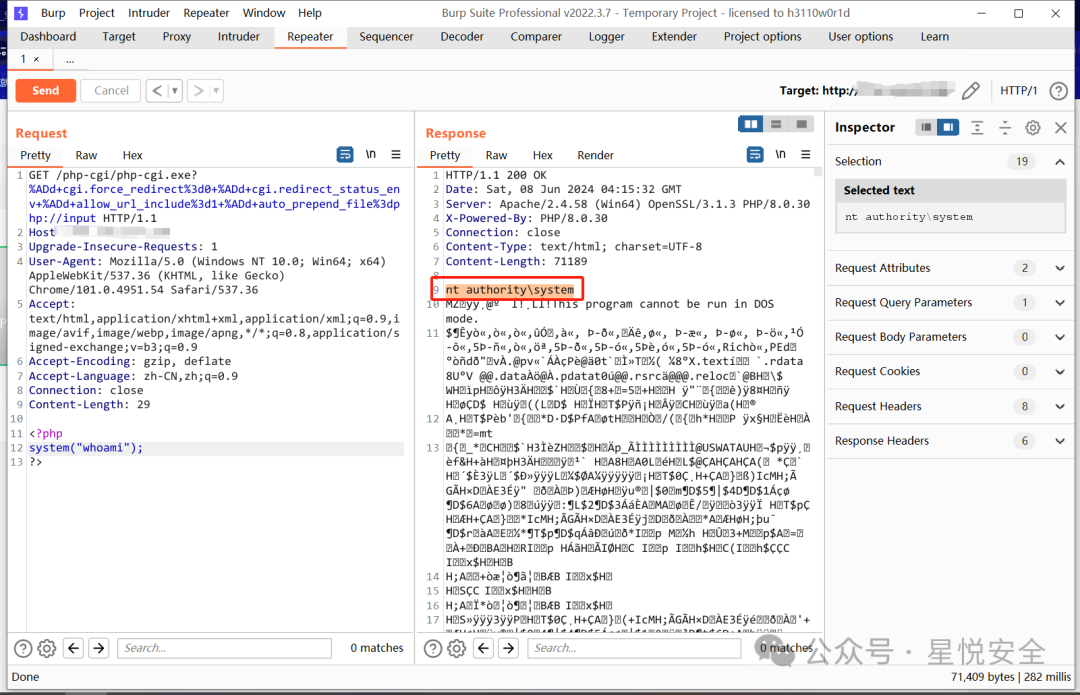Image resolution: width=1080 pixels, height=695 pixels.
Task: Open the Intruder menu
Action: pos(149,13)
